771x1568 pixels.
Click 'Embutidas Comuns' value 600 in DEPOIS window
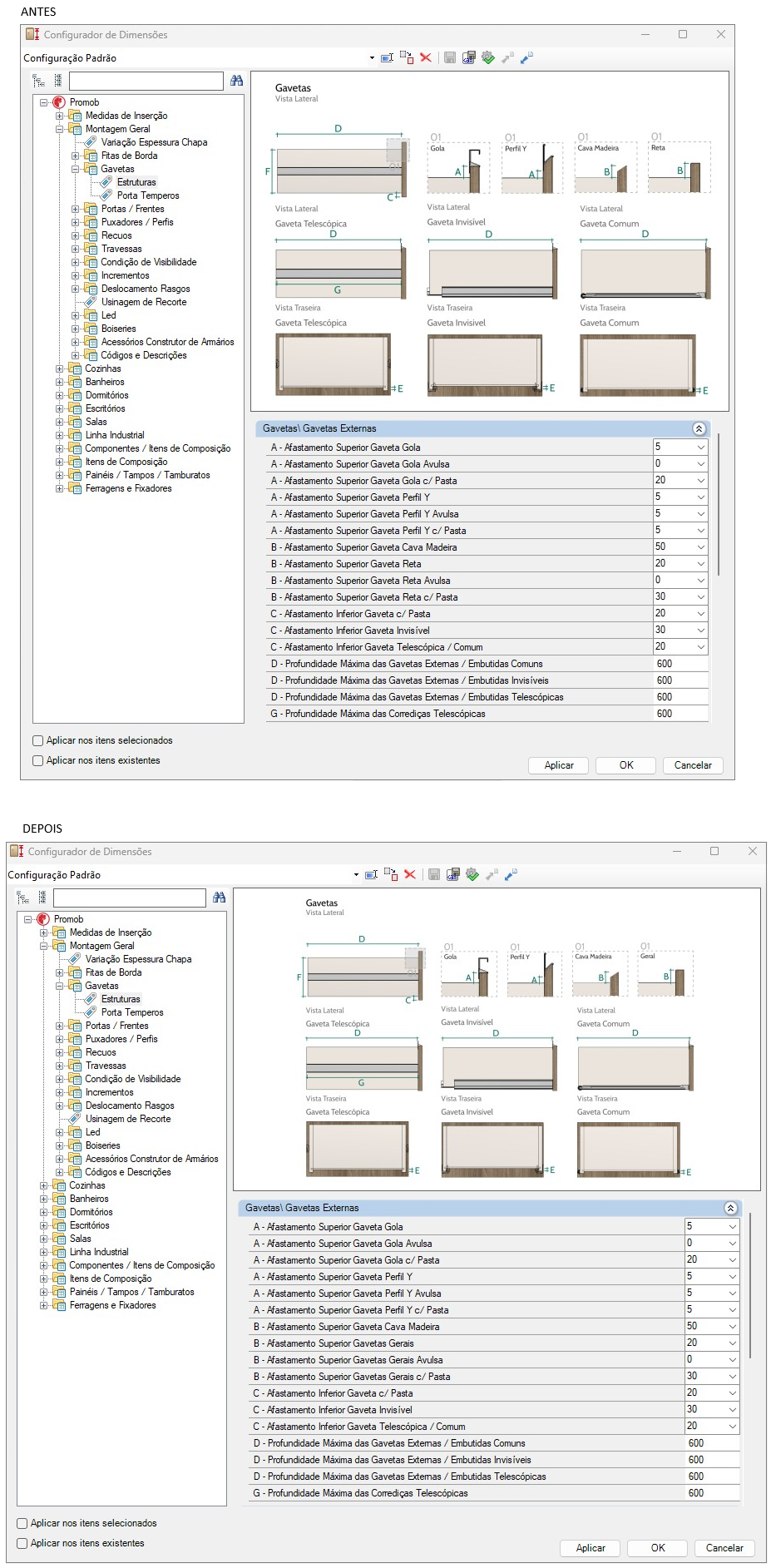[x=712, y=1443]
